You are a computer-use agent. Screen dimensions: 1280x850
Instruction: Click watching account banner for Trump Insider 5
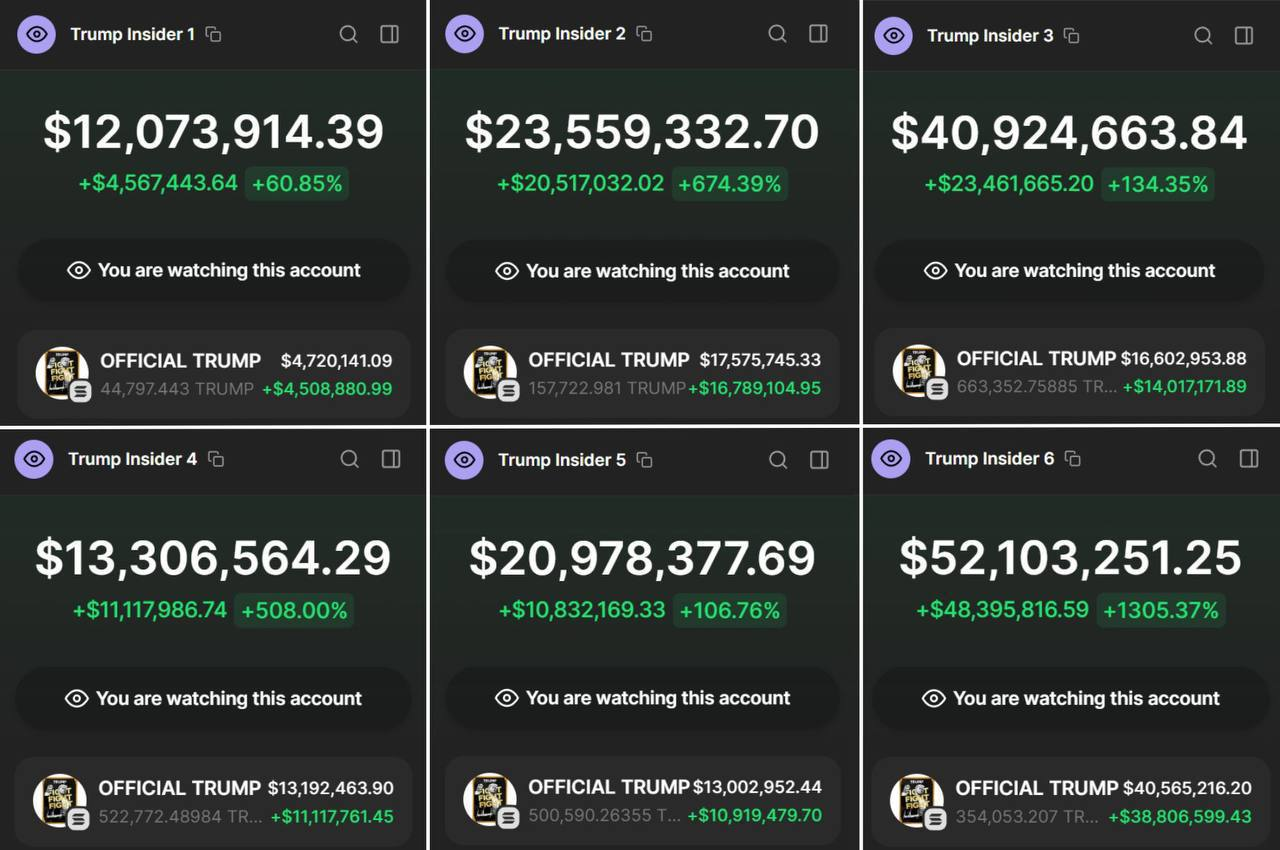642,698
